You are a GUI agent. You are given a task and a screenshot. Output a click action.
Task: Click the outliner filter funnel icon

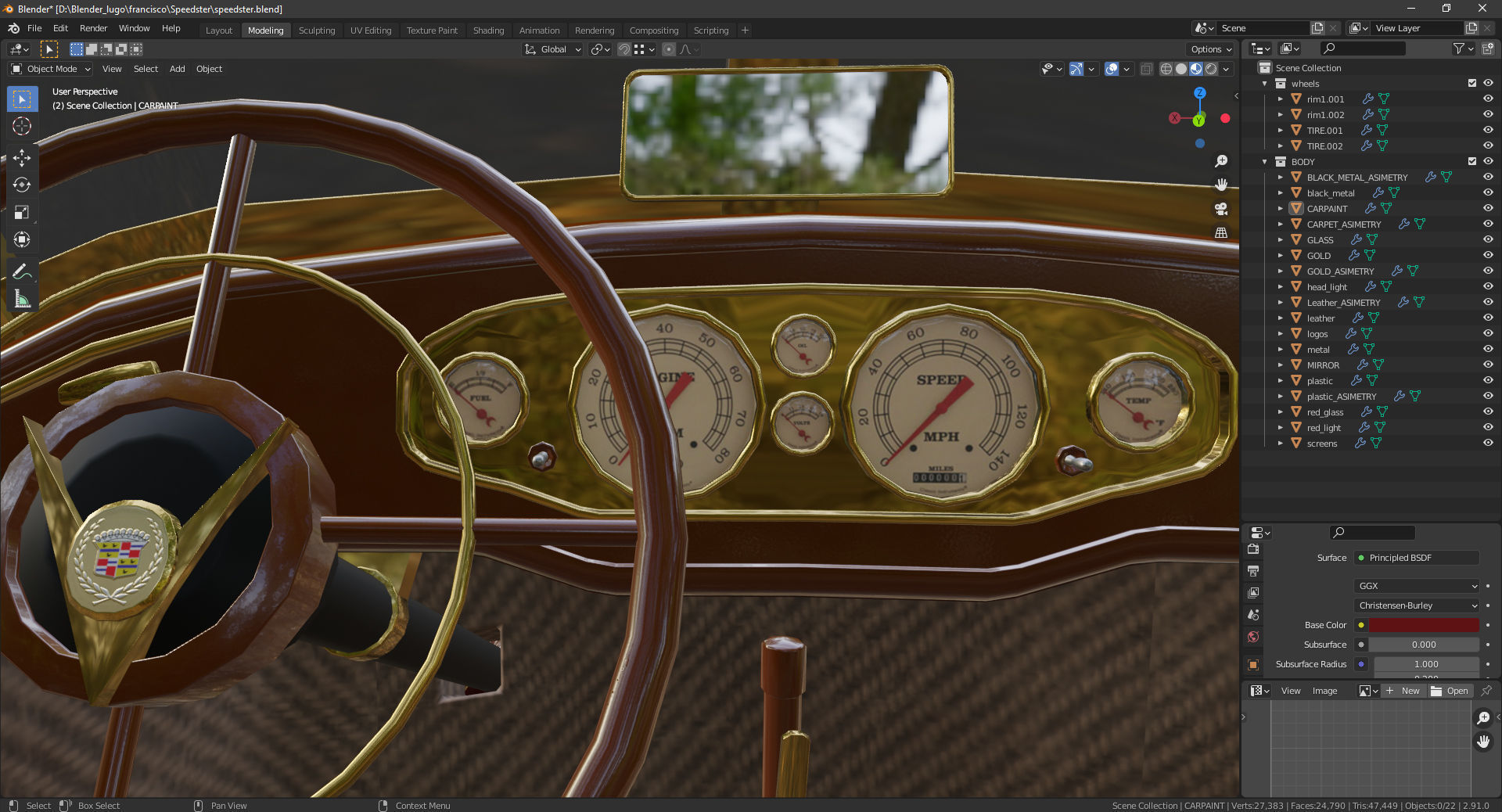click(x=1458, y=49)
